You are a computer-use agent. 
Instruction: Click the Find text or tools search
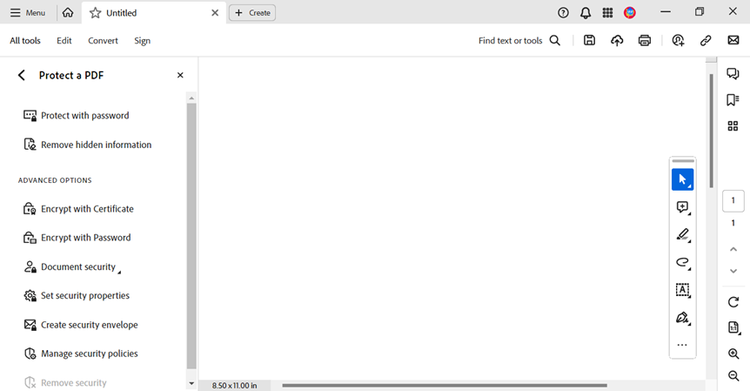(x=510, y=41)
